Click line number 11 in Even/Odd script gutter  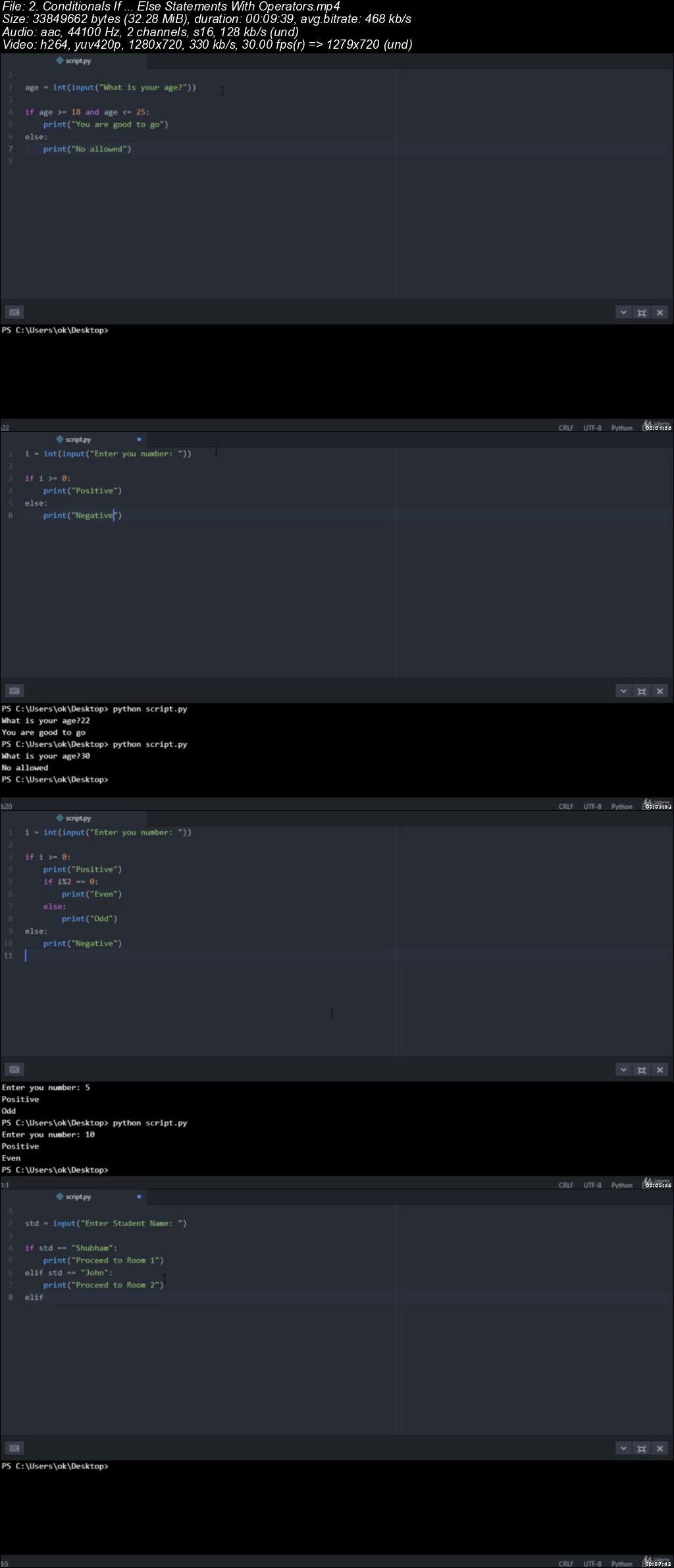9,956
